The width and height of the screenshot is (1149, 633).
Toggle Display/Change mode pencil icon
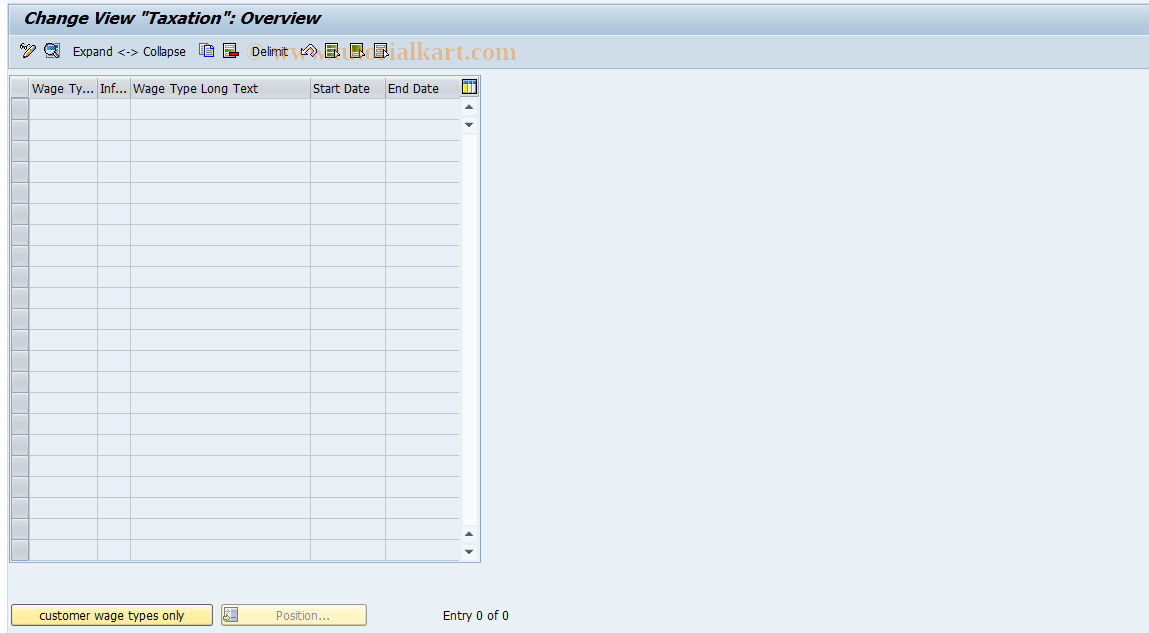tap(28, 51)
